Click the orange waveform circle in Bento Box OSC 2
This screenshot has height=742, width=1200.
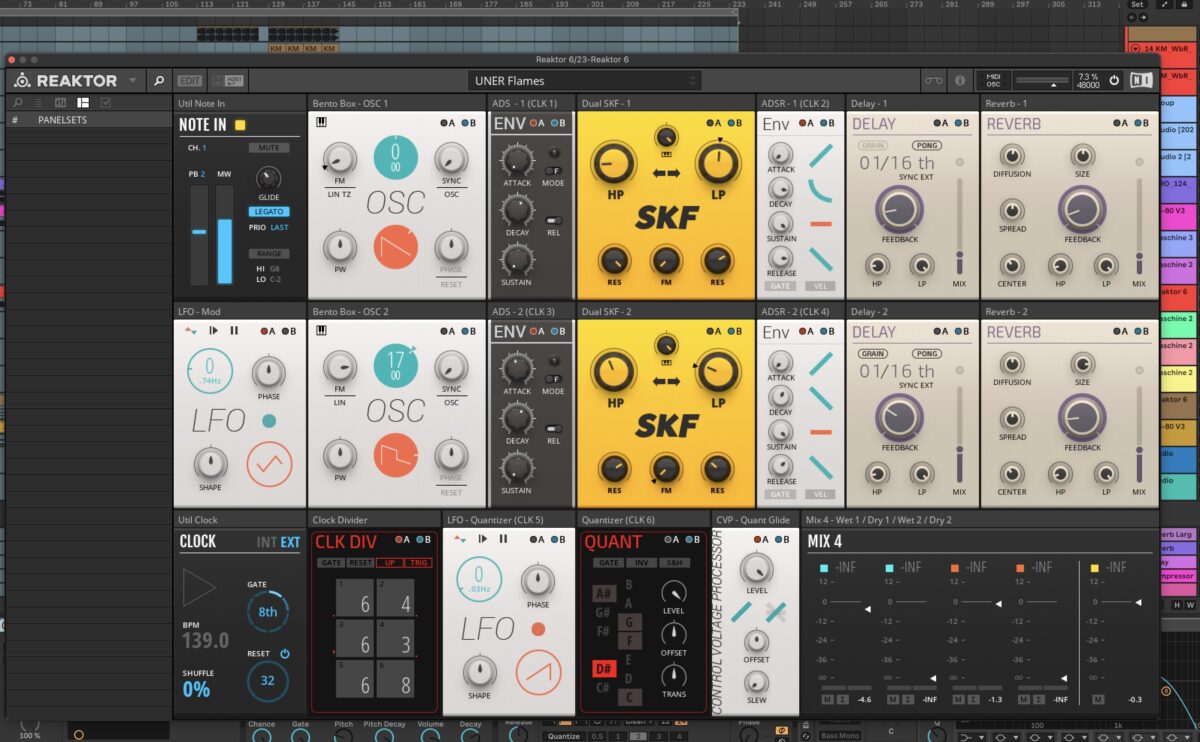(395, 455)
